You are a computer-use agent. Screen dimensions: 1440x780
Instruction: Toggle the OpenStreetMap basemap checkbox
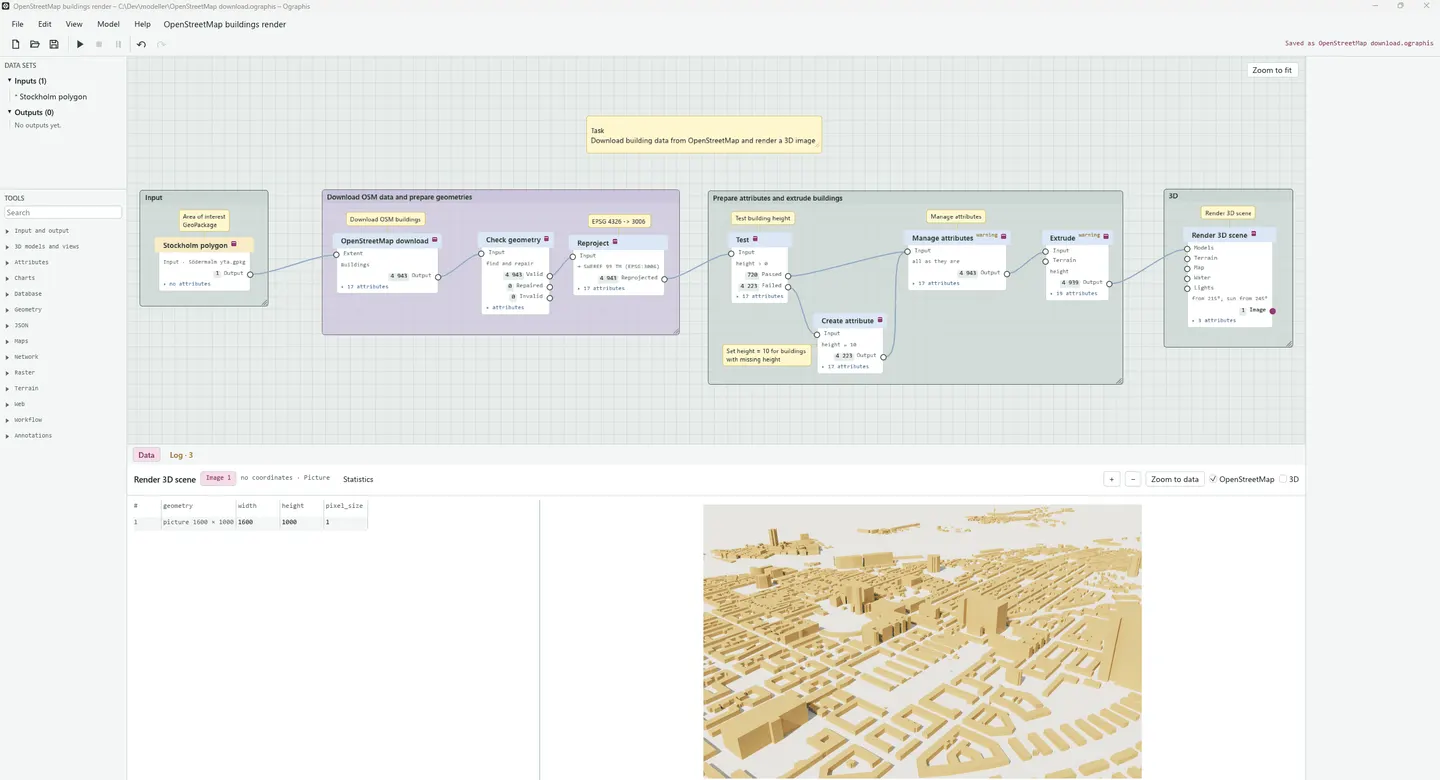pos(1214,479)
